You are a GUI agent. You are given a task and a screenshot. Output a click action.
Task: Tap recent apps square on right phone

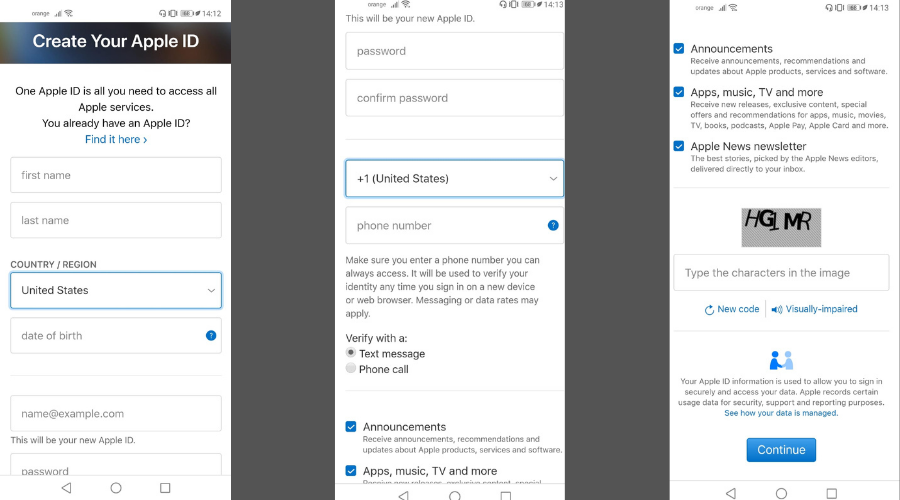click(832, 493)
